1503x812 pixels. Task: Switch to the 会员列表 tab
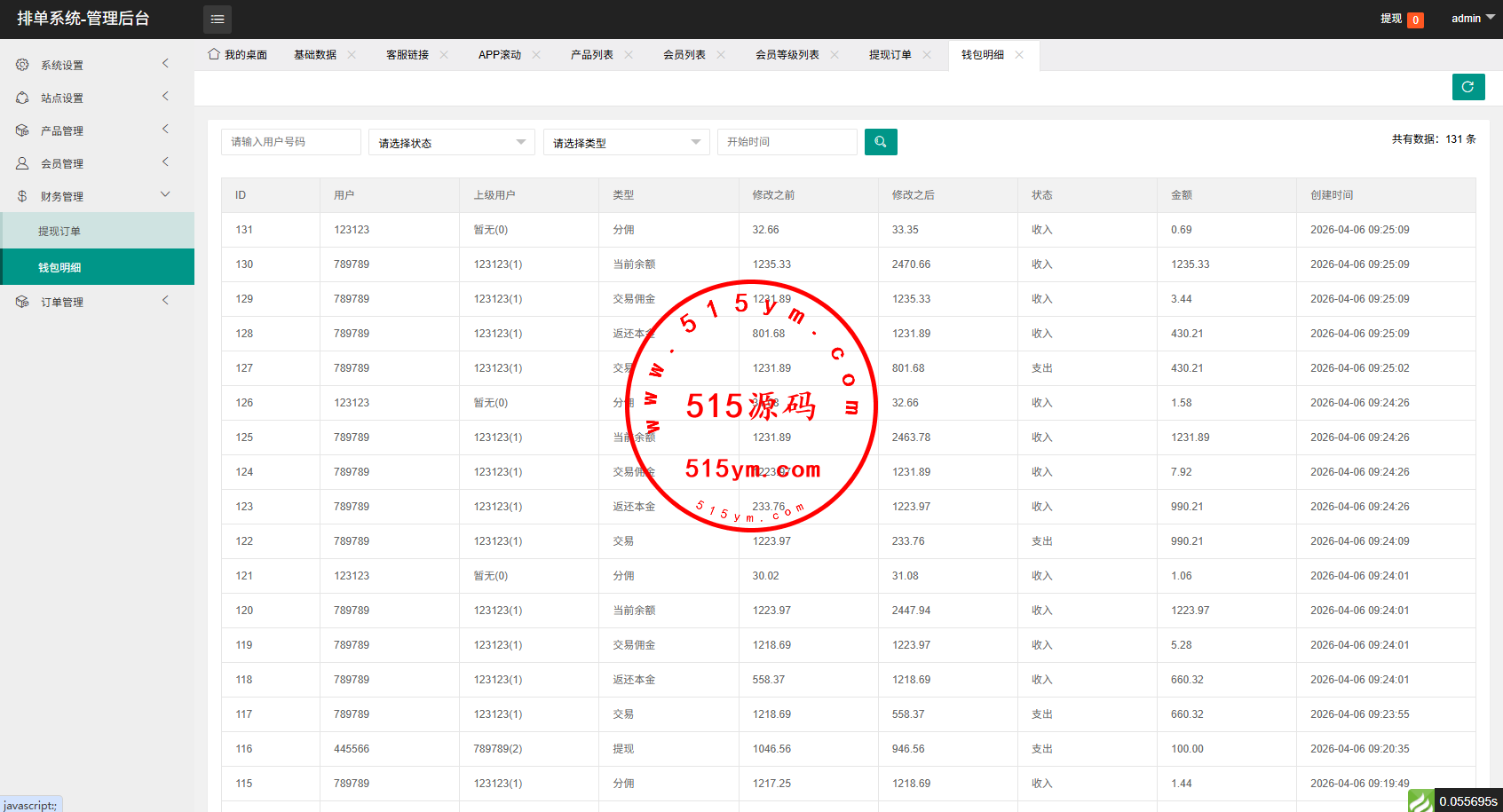click(684, 55)
